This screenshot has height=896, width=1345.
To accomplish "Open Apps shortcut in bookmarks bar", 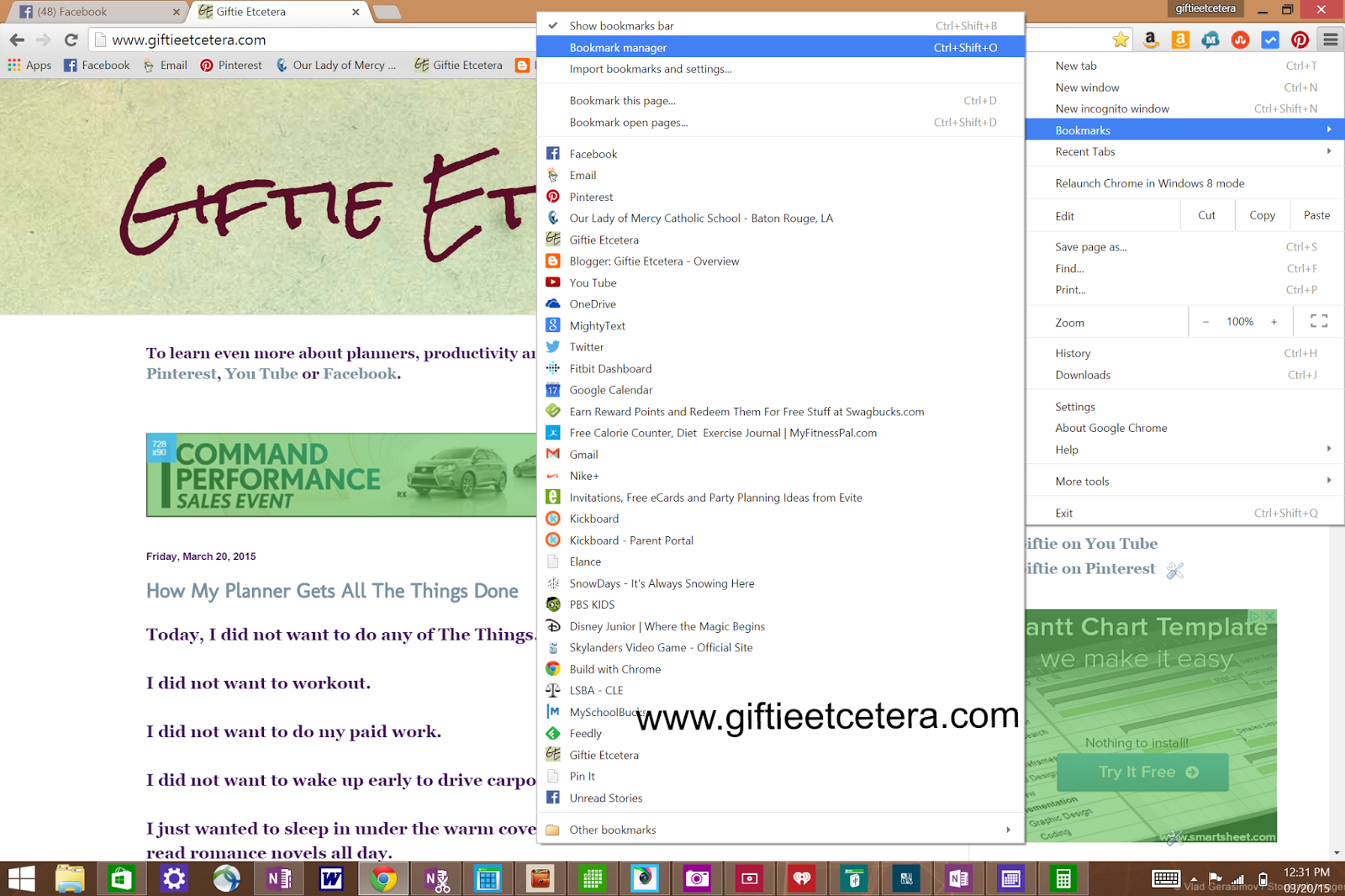I will 29,65.
